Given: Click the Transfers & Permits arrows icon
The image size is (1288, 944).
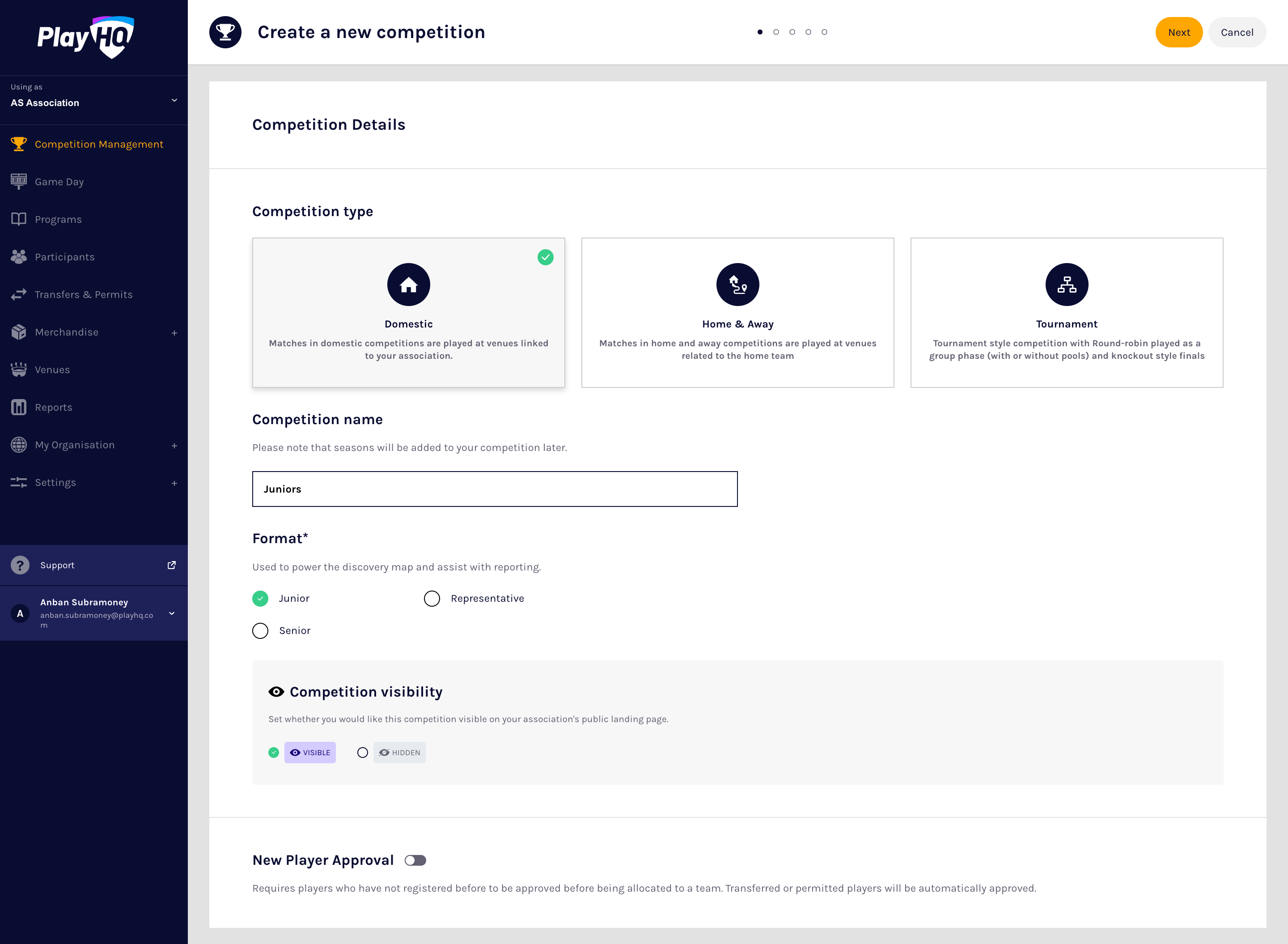Looking at the screenshot, I should point(19,294).
